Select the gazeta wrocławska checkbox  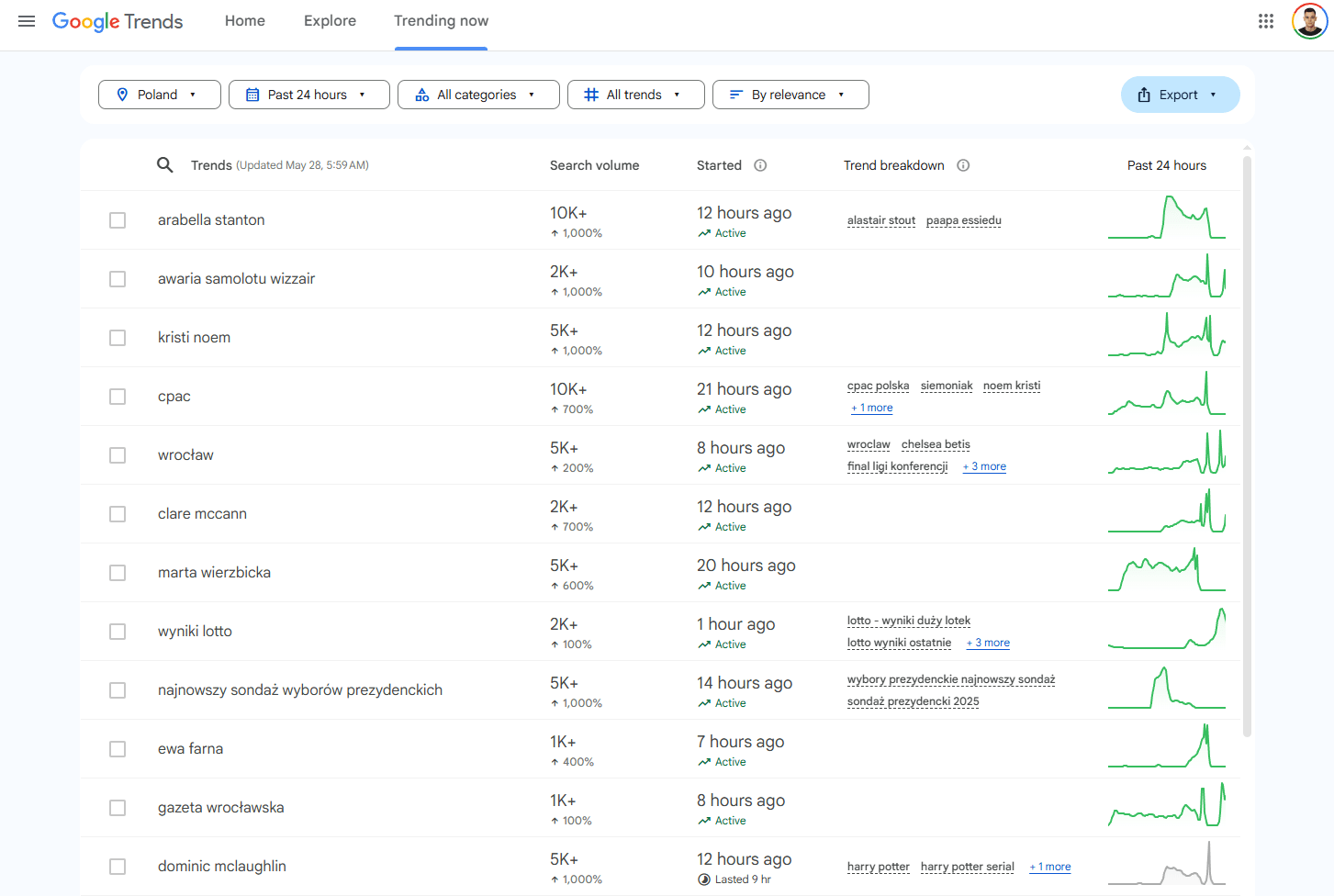click(118, 808)
